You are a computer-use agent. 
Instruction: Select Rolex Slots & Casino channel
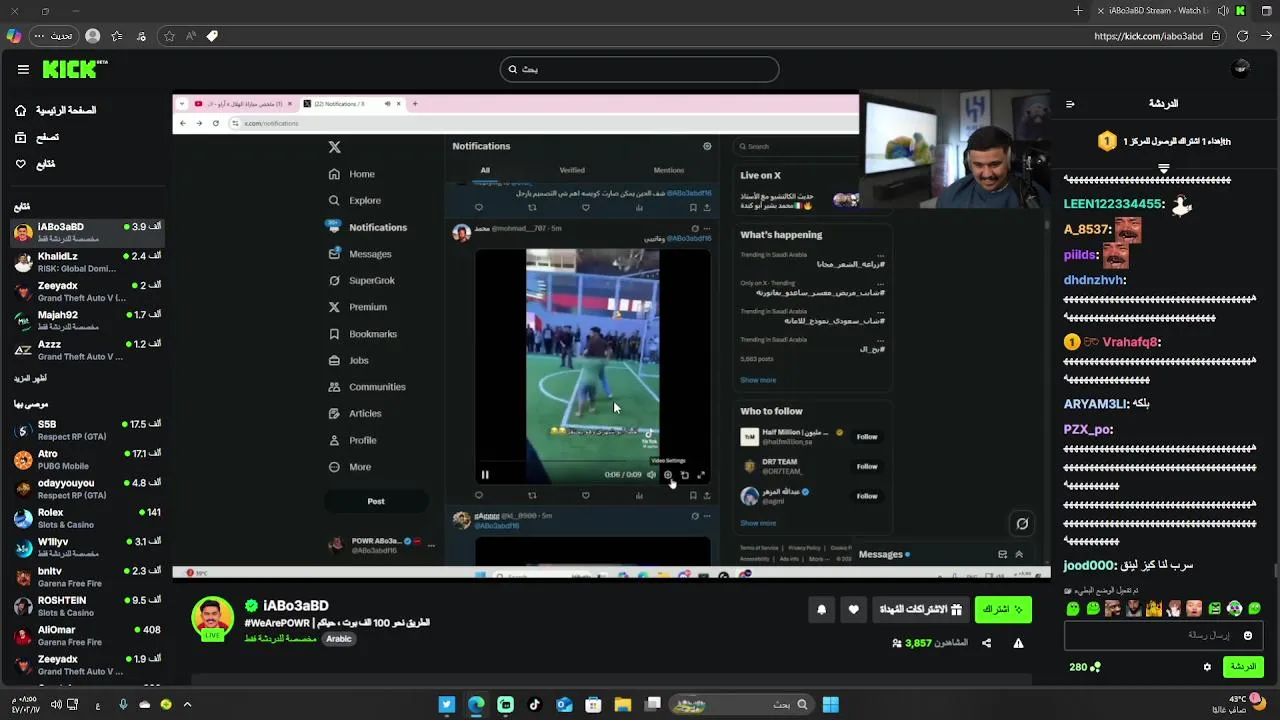coord(87,518)
